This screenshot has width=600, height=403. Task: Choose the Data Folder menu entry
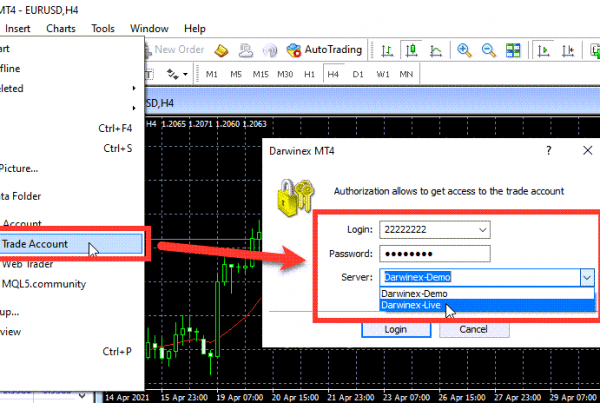click(72, 196)
